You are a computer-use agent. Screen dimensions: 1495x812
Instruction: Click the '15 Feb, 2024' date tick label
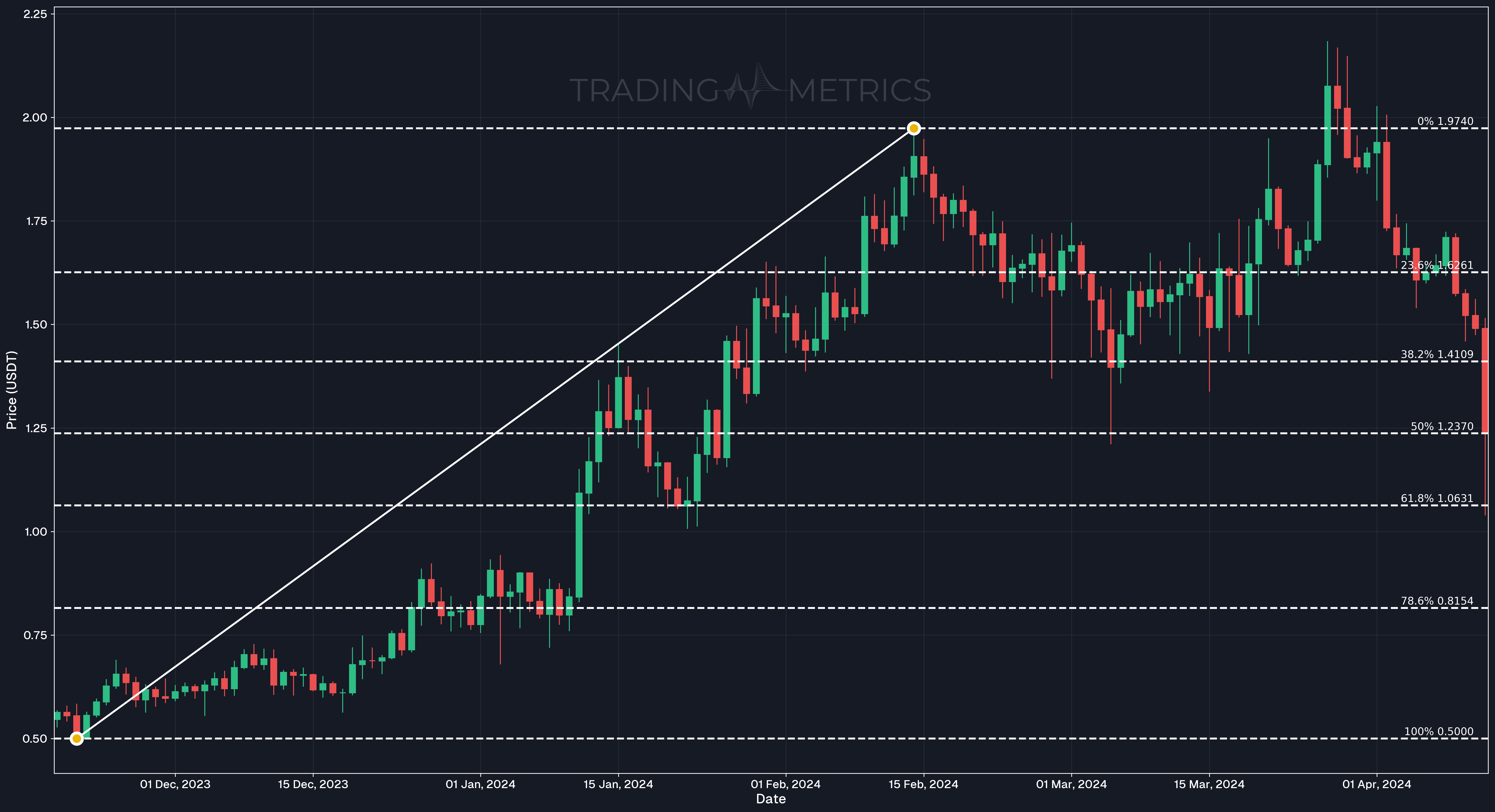click(x=923, y=785)
